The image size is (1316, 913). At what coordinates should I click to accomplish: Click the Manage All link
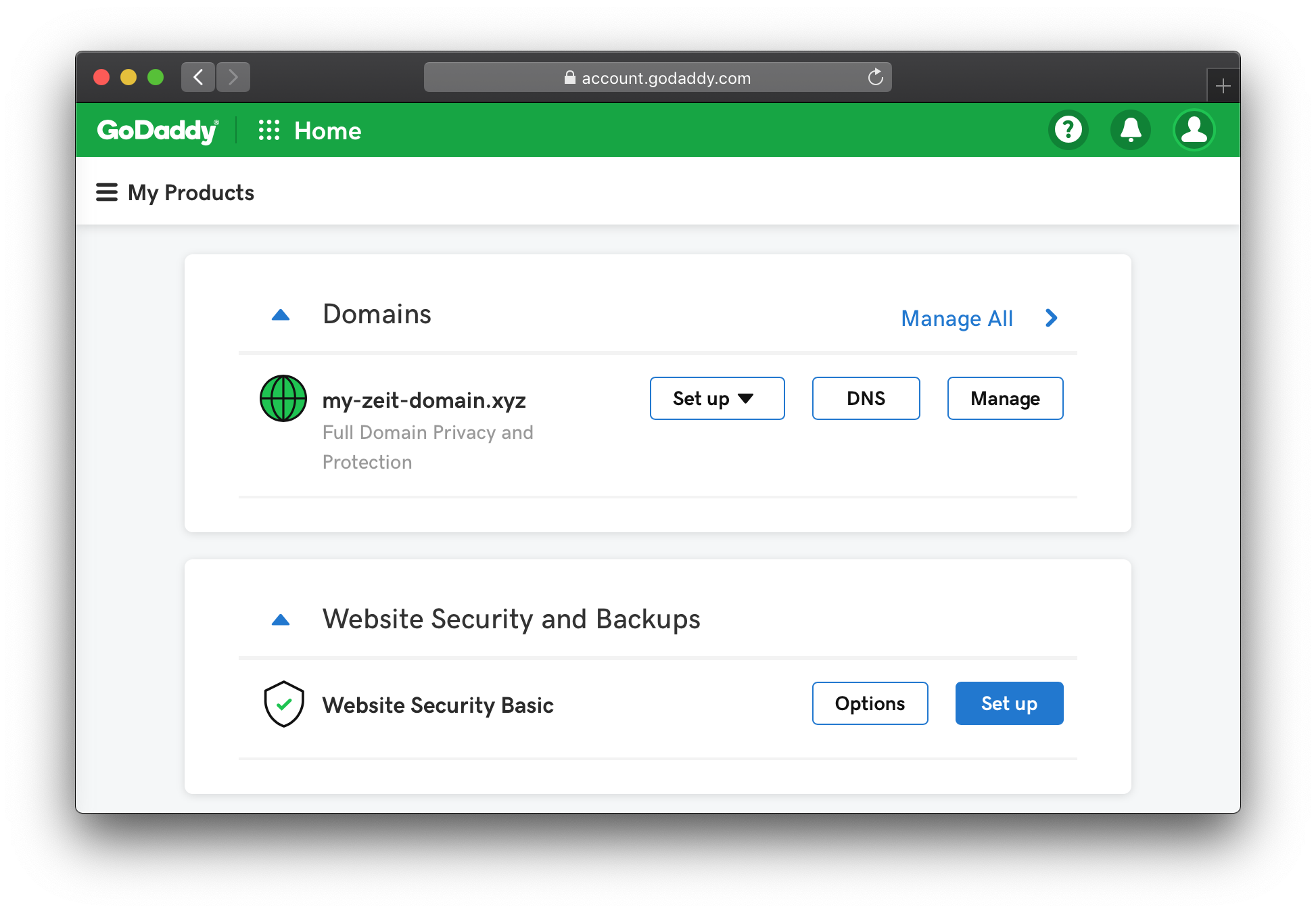pos(956,319)
